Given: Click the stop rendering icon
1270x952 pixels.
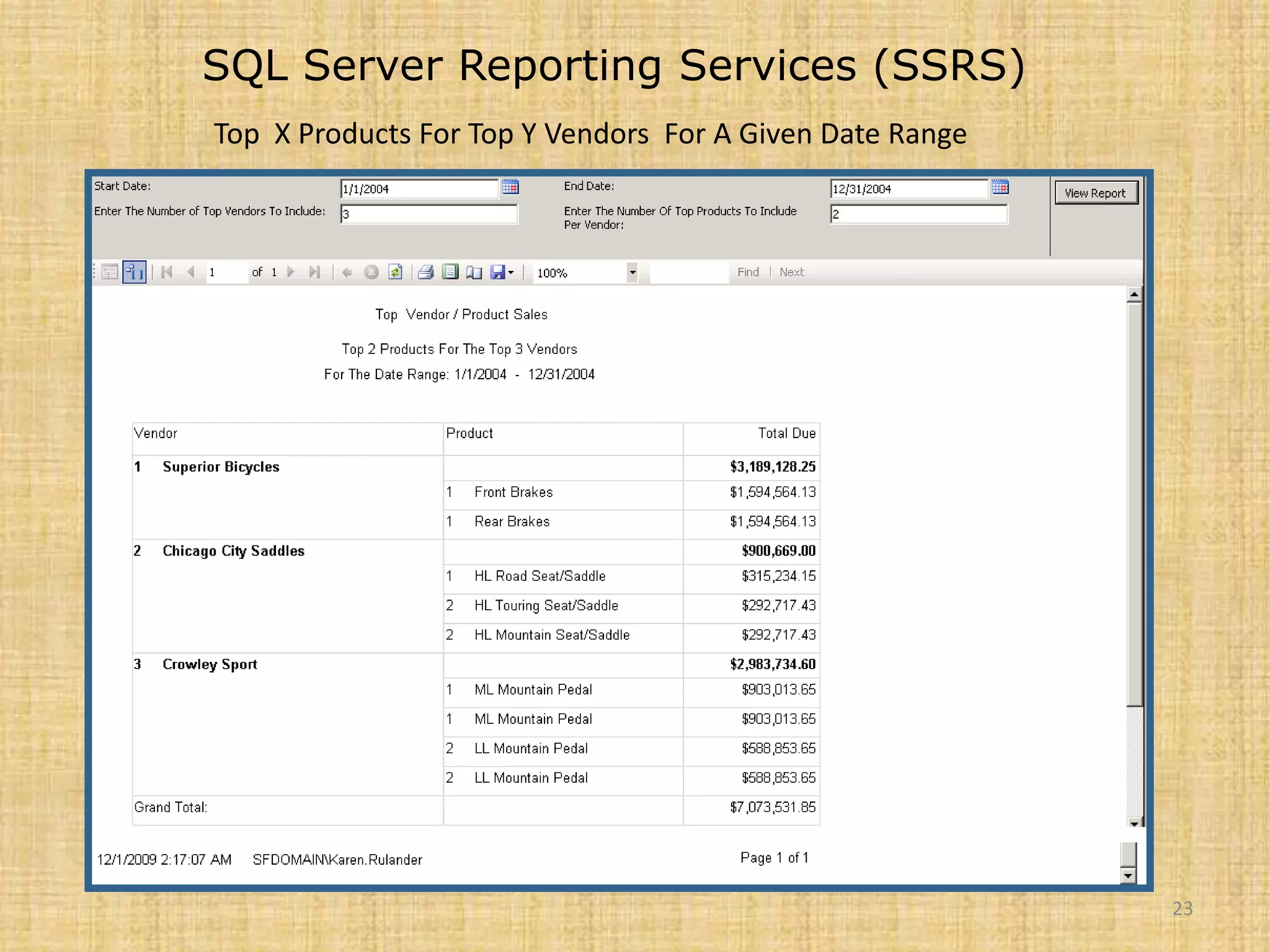Looking at the screenshot, I should click(x=371, y=272).
